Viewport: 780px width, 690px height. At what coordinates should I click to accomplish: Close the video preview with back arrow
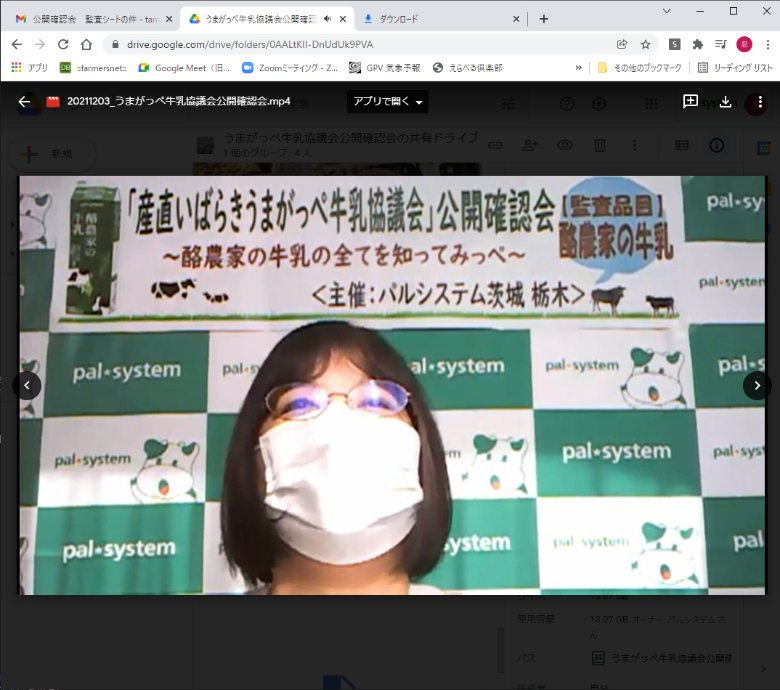coord(24,101)
